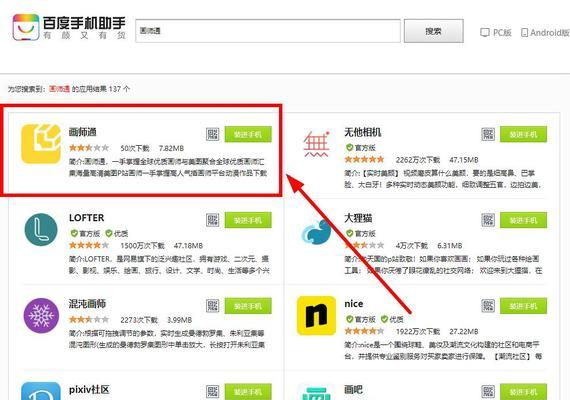
Task: Click the 优质 badge under nice
Action: (x=392, y=319)
